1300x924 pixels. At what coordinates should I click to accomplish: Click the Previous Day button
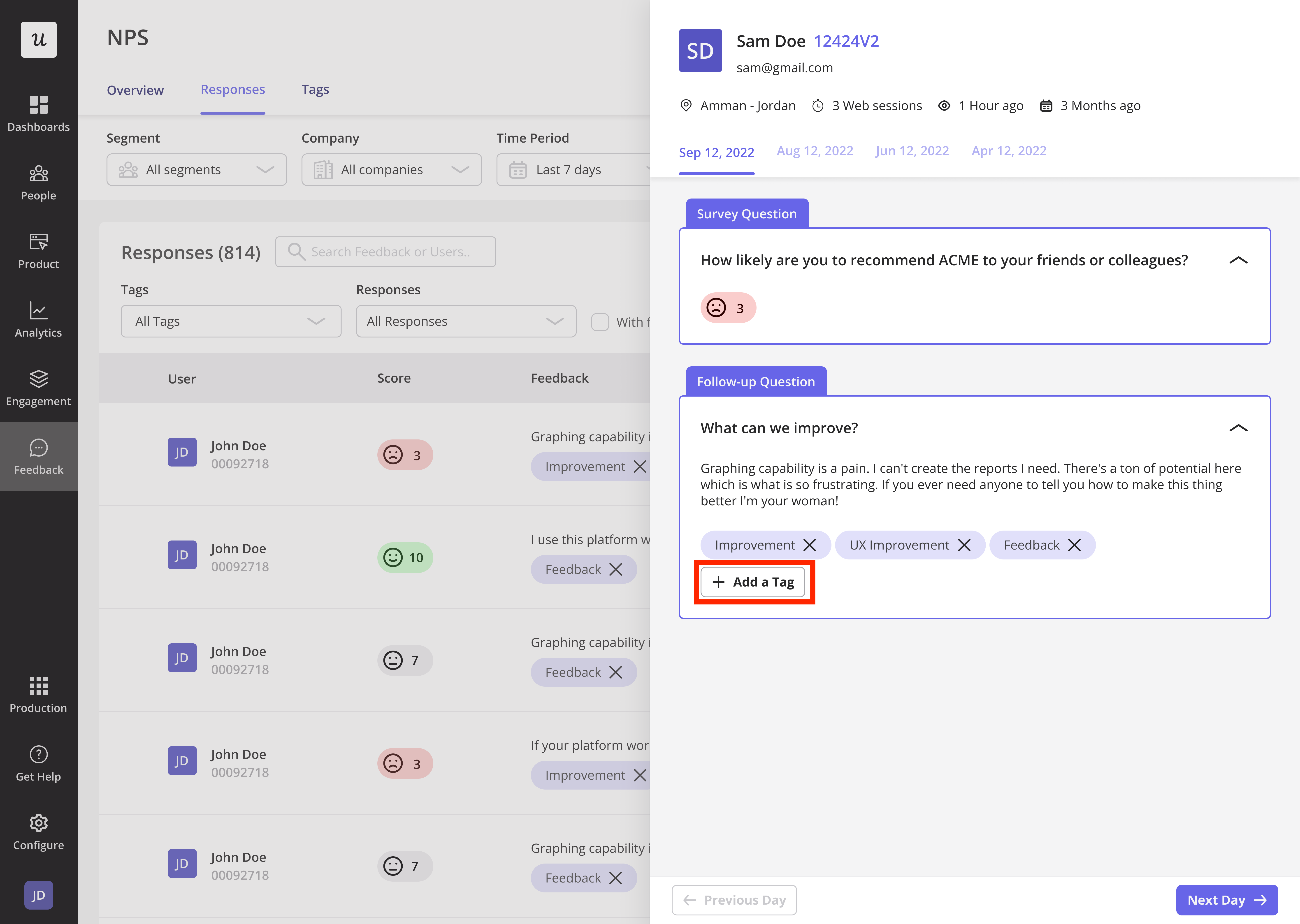tap(734, 900)
